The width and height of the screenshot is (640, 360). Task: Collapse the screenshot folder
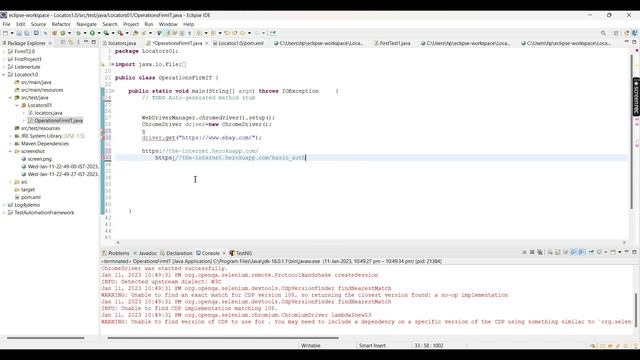pos(11,151)
